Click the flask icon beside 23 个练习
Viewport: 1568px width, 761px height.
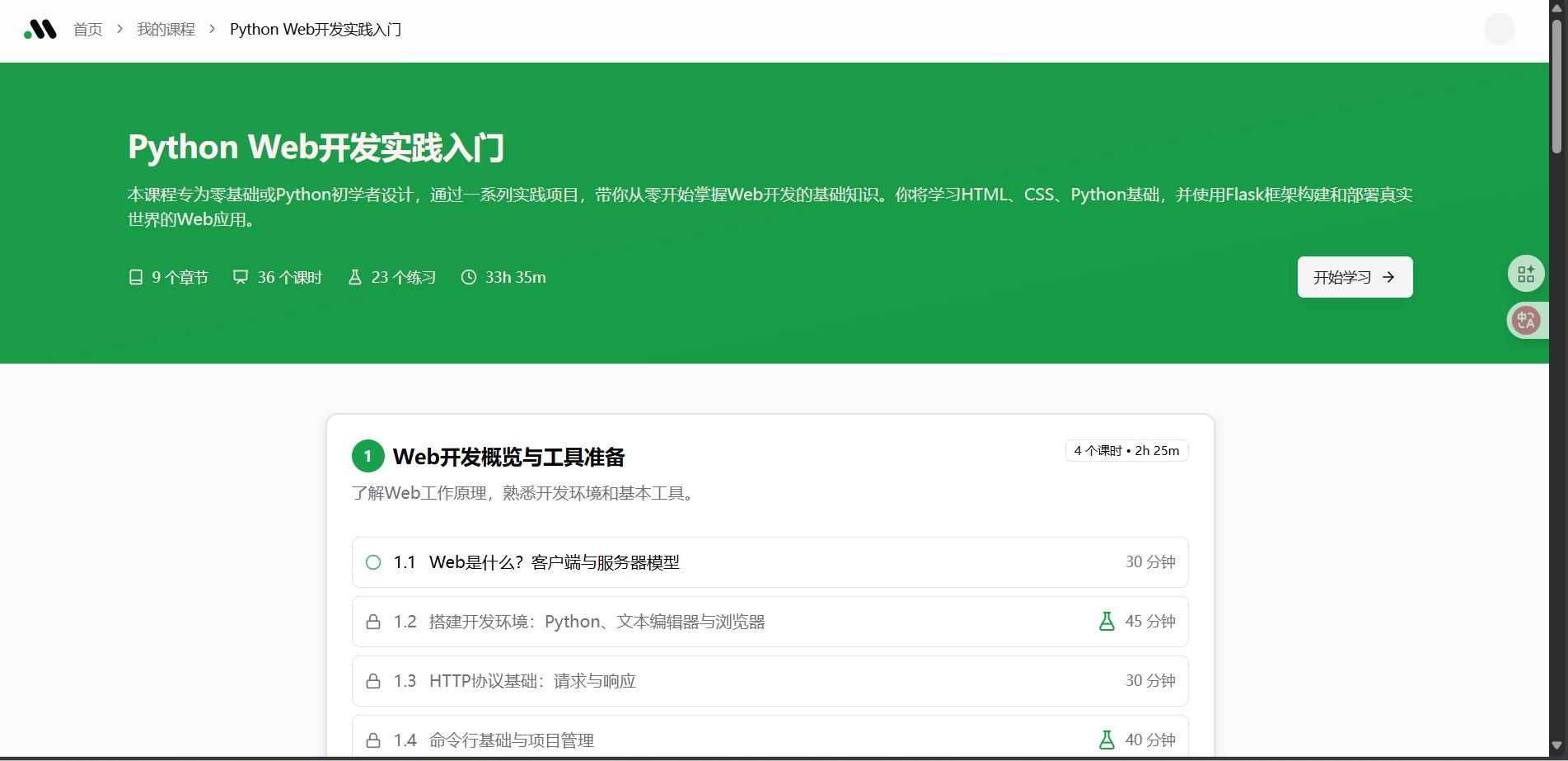tap(355, 277)
